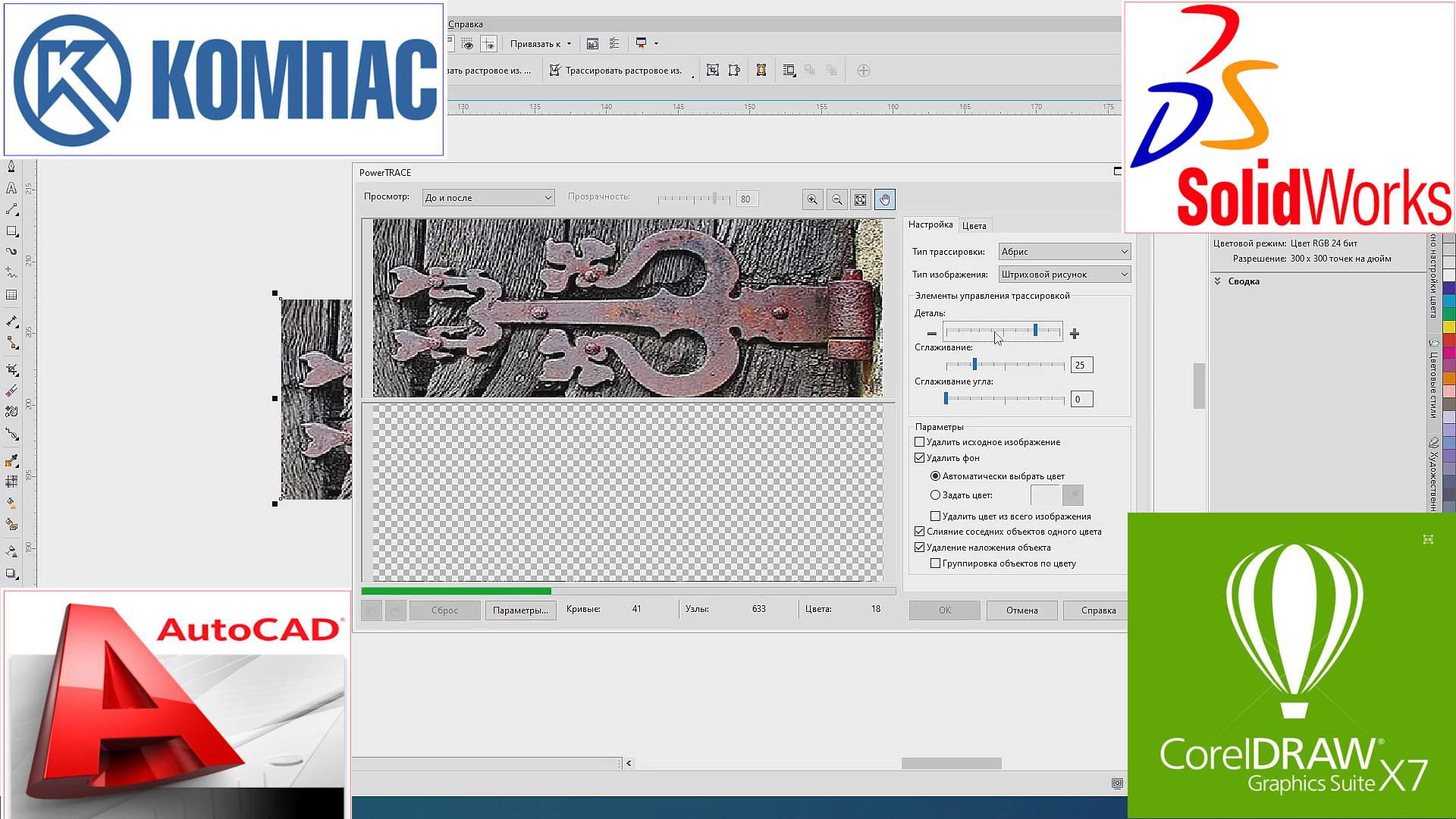Click the zoom to fit icon
The height and width of the screenshot is (819, 1456).
pos(861,199)
